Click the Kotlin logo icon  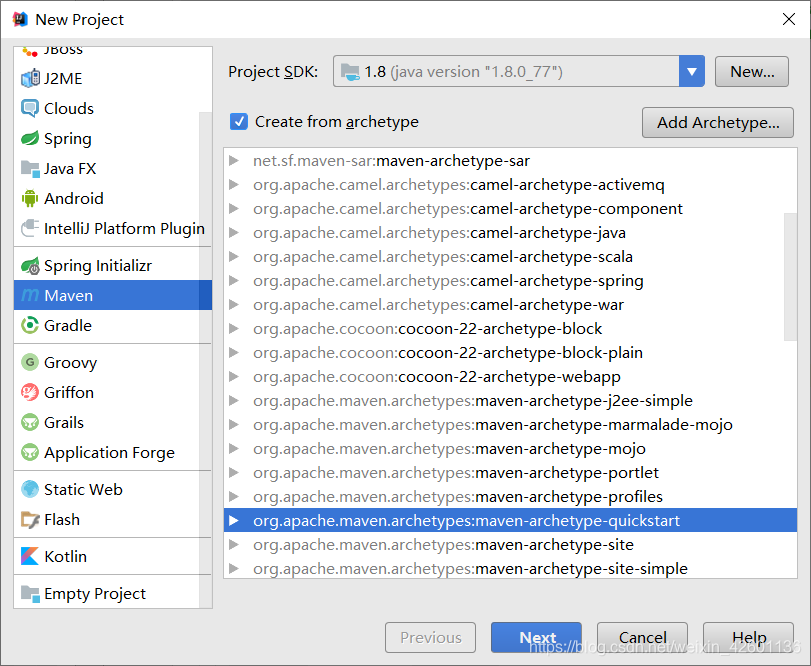click(x=30, y=557)
